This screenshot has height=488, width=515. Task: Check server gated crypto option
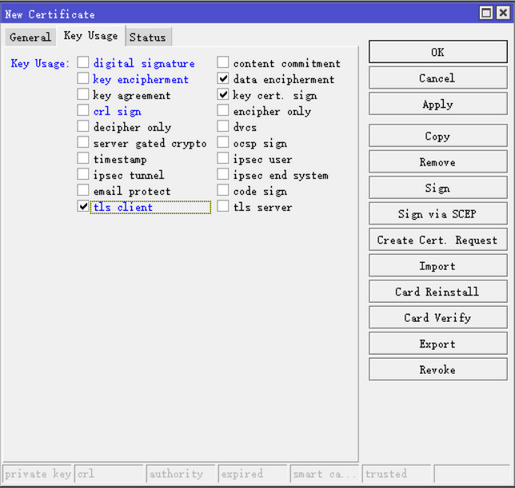(x=83, y=142)
